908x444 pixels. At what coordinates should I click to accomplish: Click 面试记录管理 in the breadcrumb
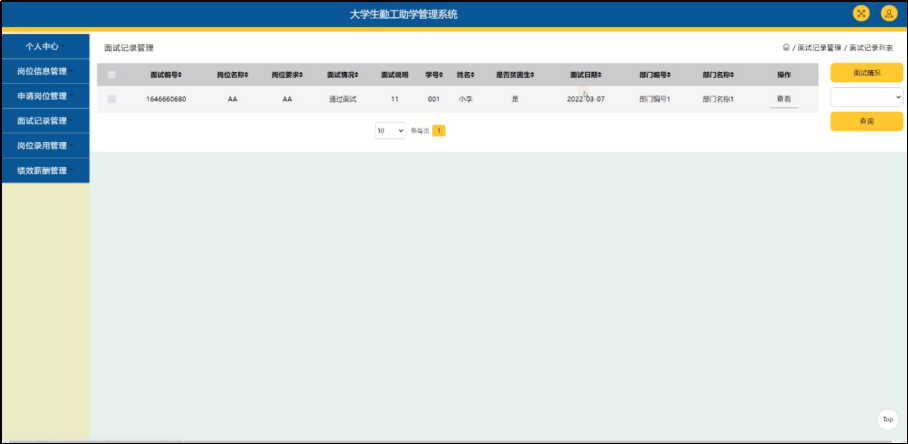click(x=819, y=48)
